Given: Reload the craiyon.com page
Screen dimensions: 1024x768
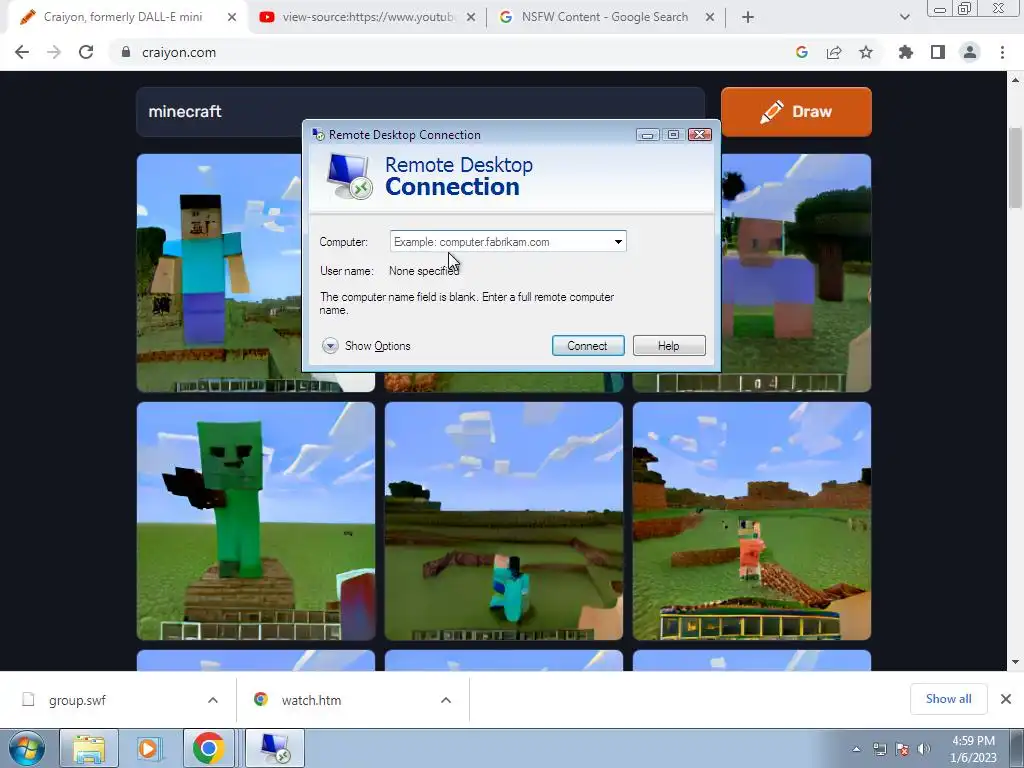Looking at the screenshot, I should (x=86, y=52).
